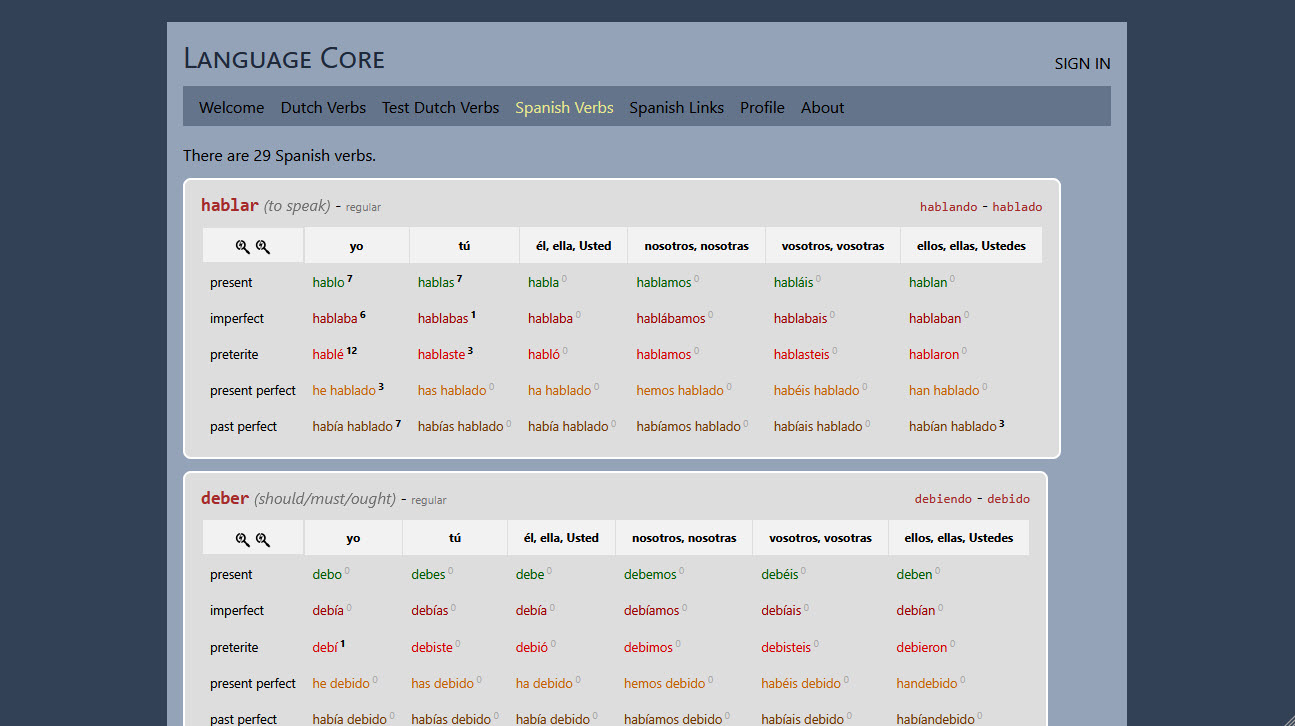Select the zoom-in magnifier in the deber table
This screenshot has width=1295, height=726.
(x=243, y=537)
